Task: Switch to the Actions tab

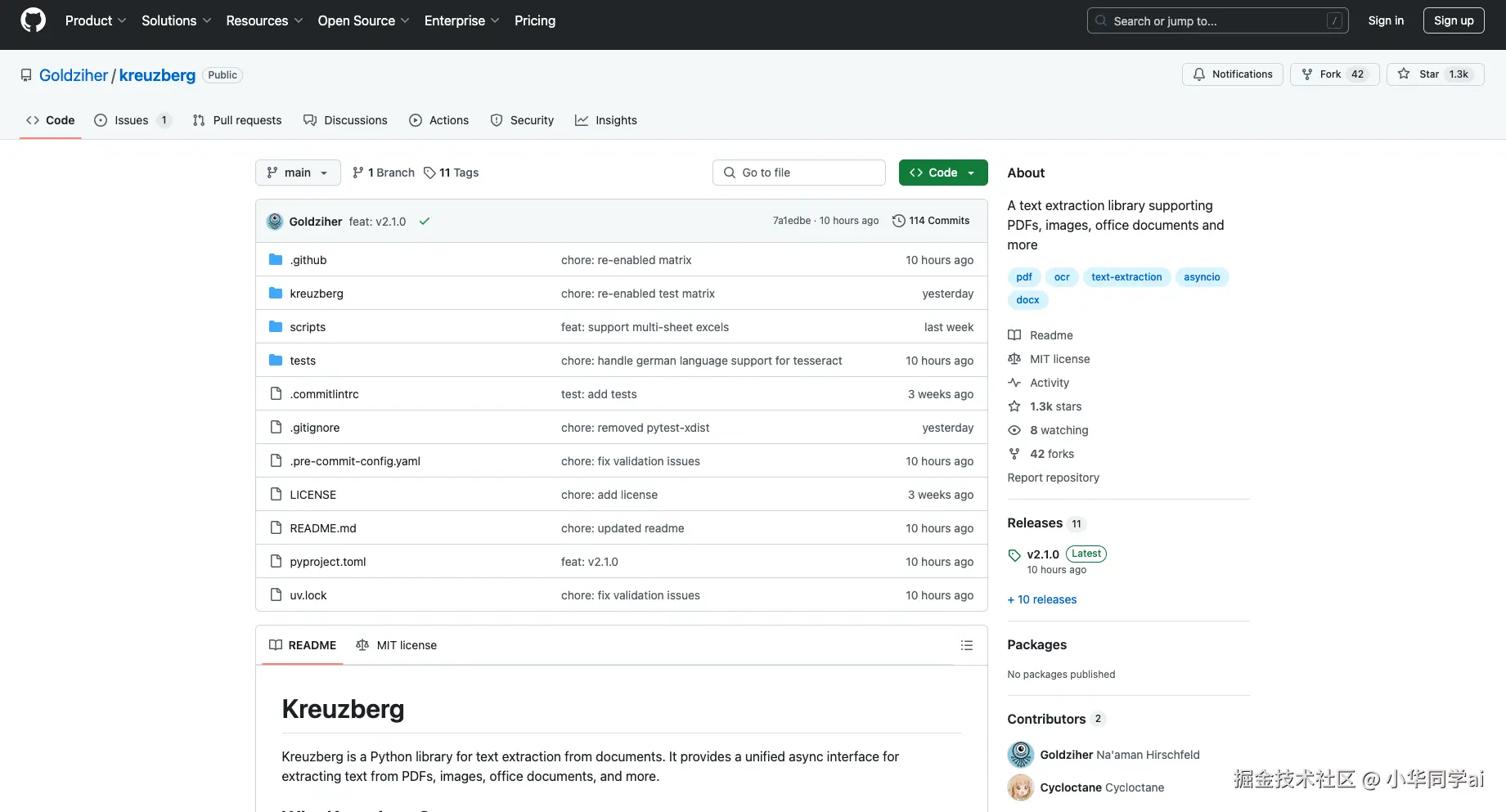Action: click(439, 120)
